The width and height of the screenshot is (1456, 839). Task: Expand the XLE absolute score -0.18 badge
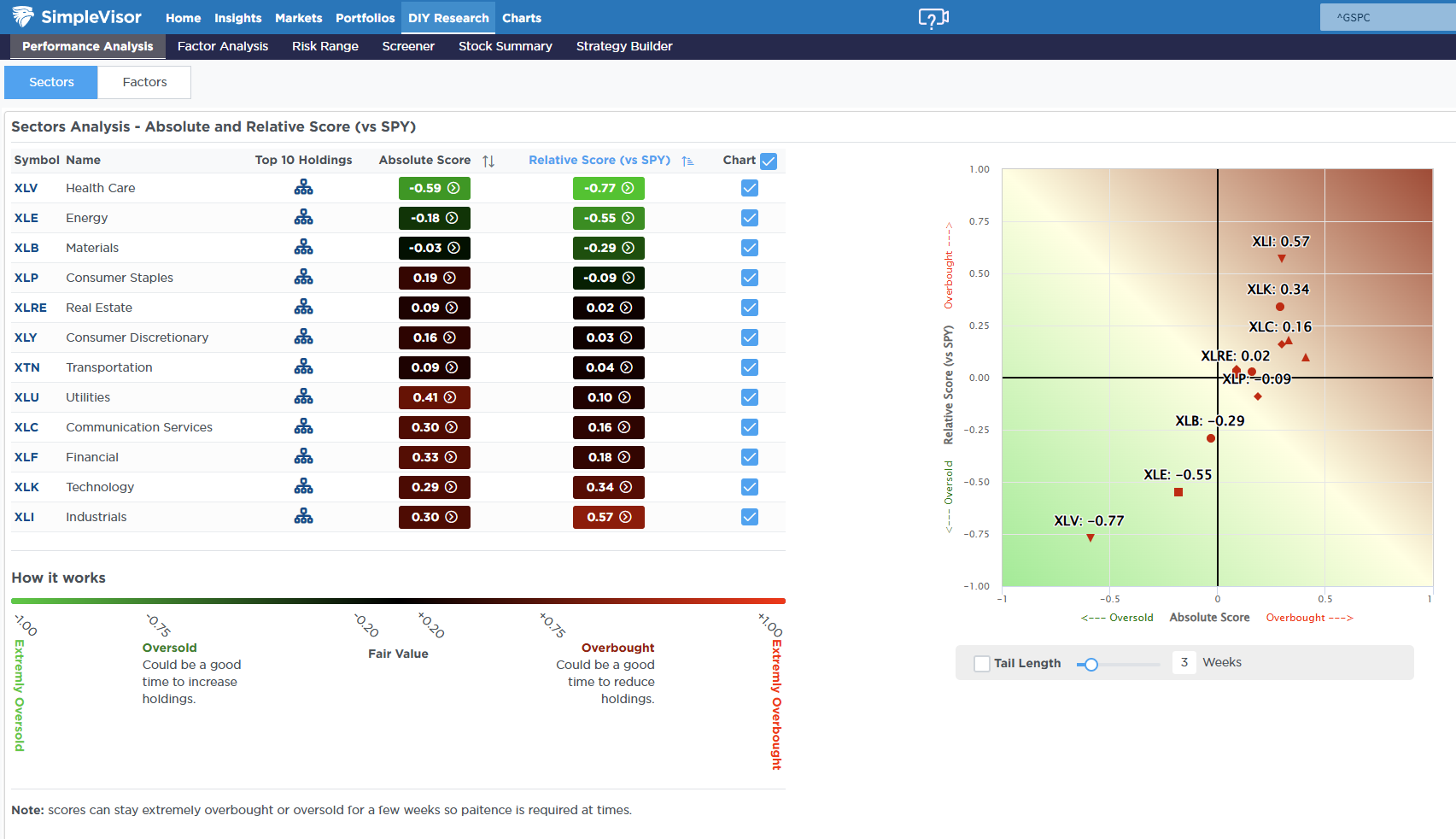435,218
